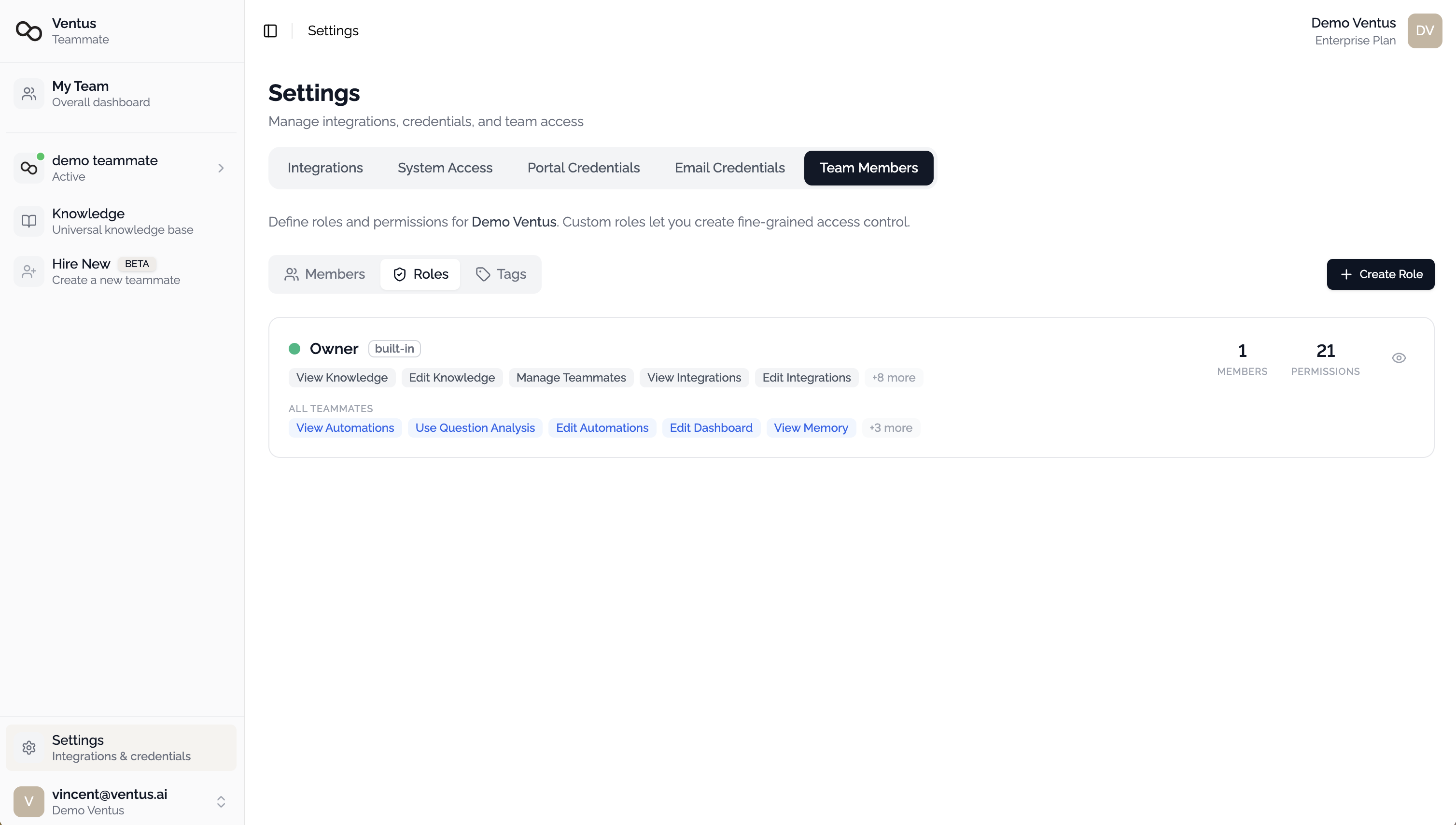Open the Portal Credentials tab
This screenshot has width=1456, height=825.
click(x=583, y=168)
